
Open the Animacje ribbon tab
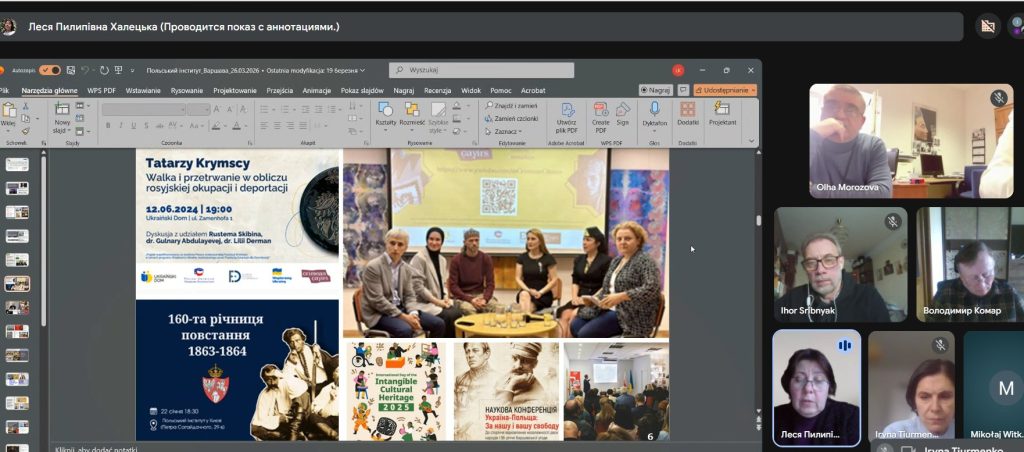pyautogui.click(x=316, y=90)
